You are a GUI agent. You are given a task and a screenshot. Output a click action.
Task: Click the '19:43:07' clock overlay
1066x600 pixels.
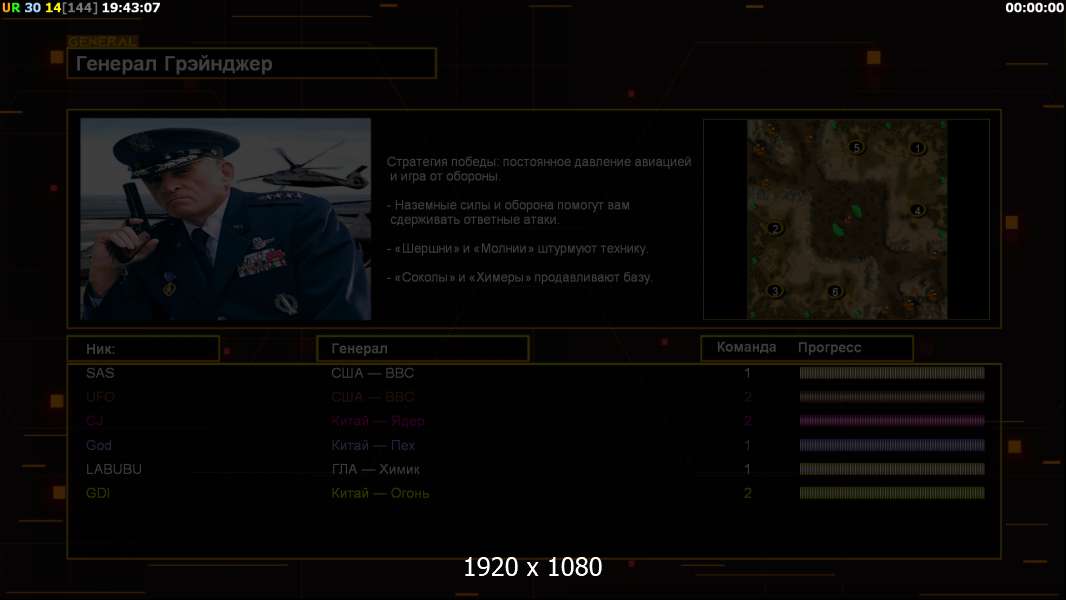tap(131, 8)
